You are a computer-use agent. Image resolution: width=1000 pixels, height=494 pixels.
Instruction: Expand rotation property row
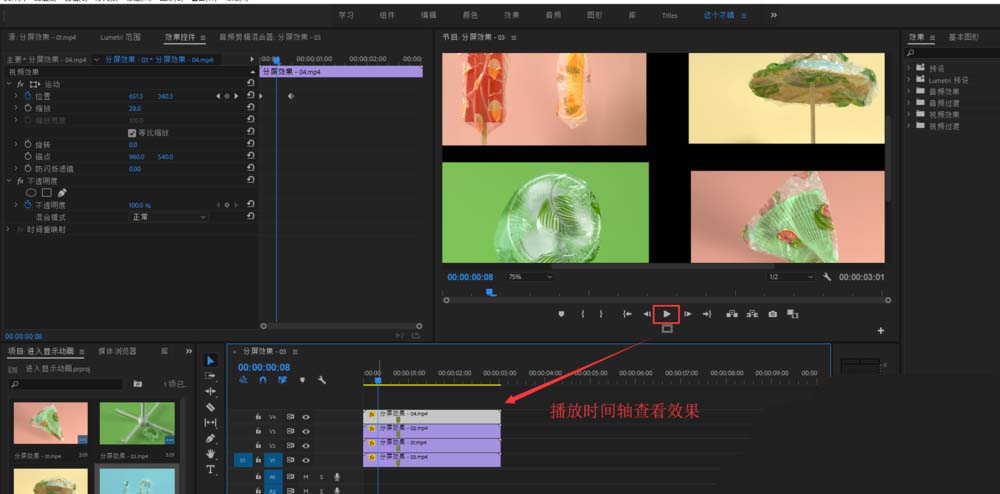pyautogui.click(x=16, y=145)
